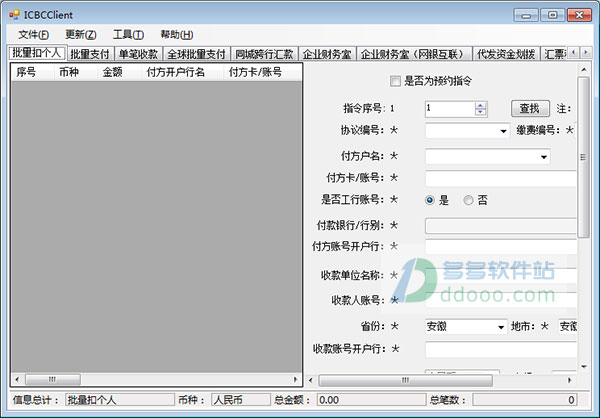600x418 pixels.
Task: Switch to the 同城跨行汇款 tab
Action: point(264,54)
